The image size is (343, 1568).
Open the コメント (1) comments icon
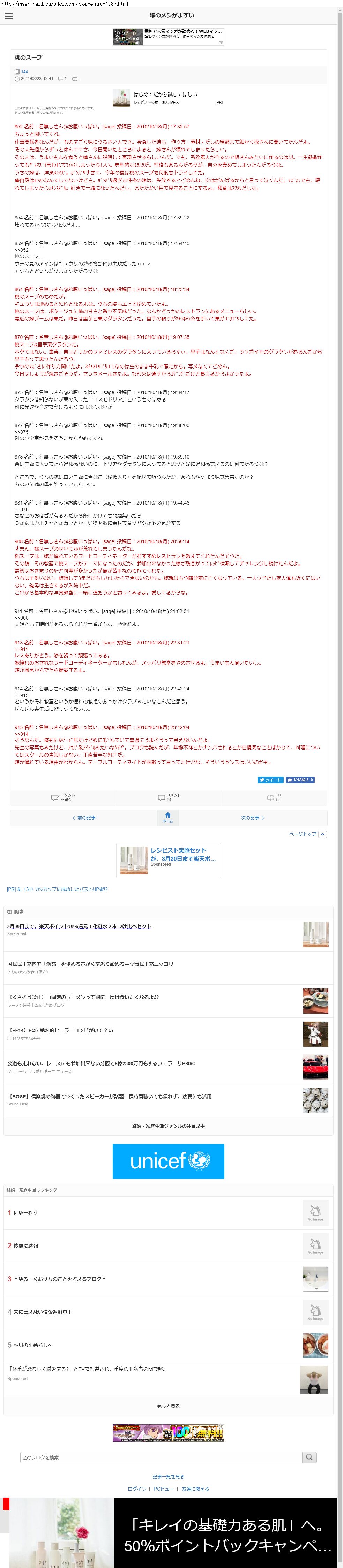169,797
